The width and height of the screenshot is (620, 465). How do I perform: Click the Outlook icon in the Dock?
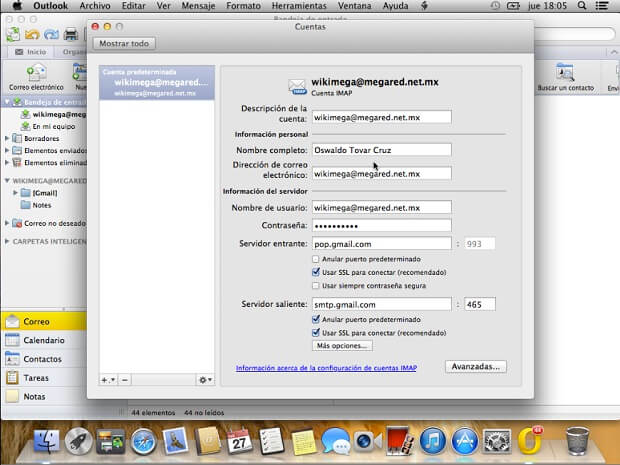tap(531, 441)
